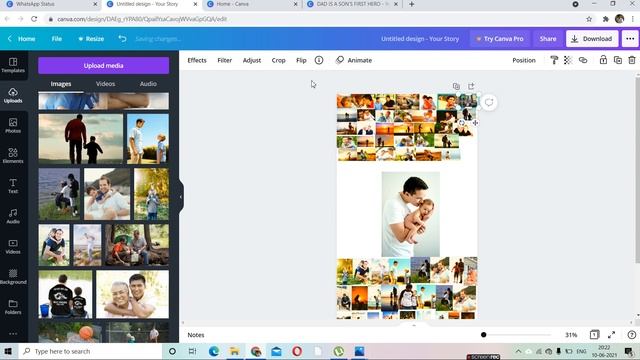640x360 pixels.
Task: Click the copy style paint roller icon
Action: 554,60
